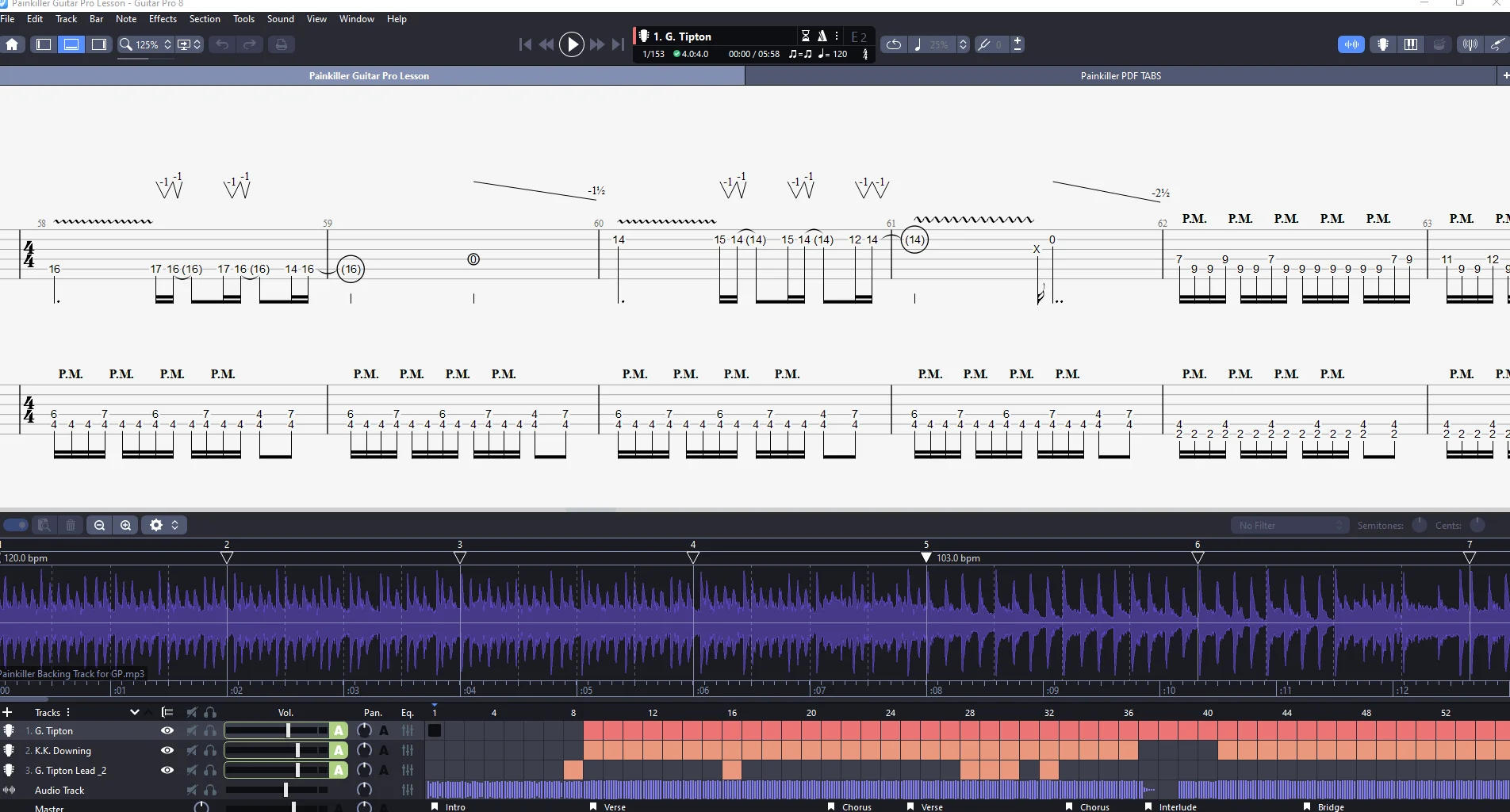This screenshot has width=1510, height=812.
Task: Select sync point marker at bar 3
Action: tap(460, 557)
